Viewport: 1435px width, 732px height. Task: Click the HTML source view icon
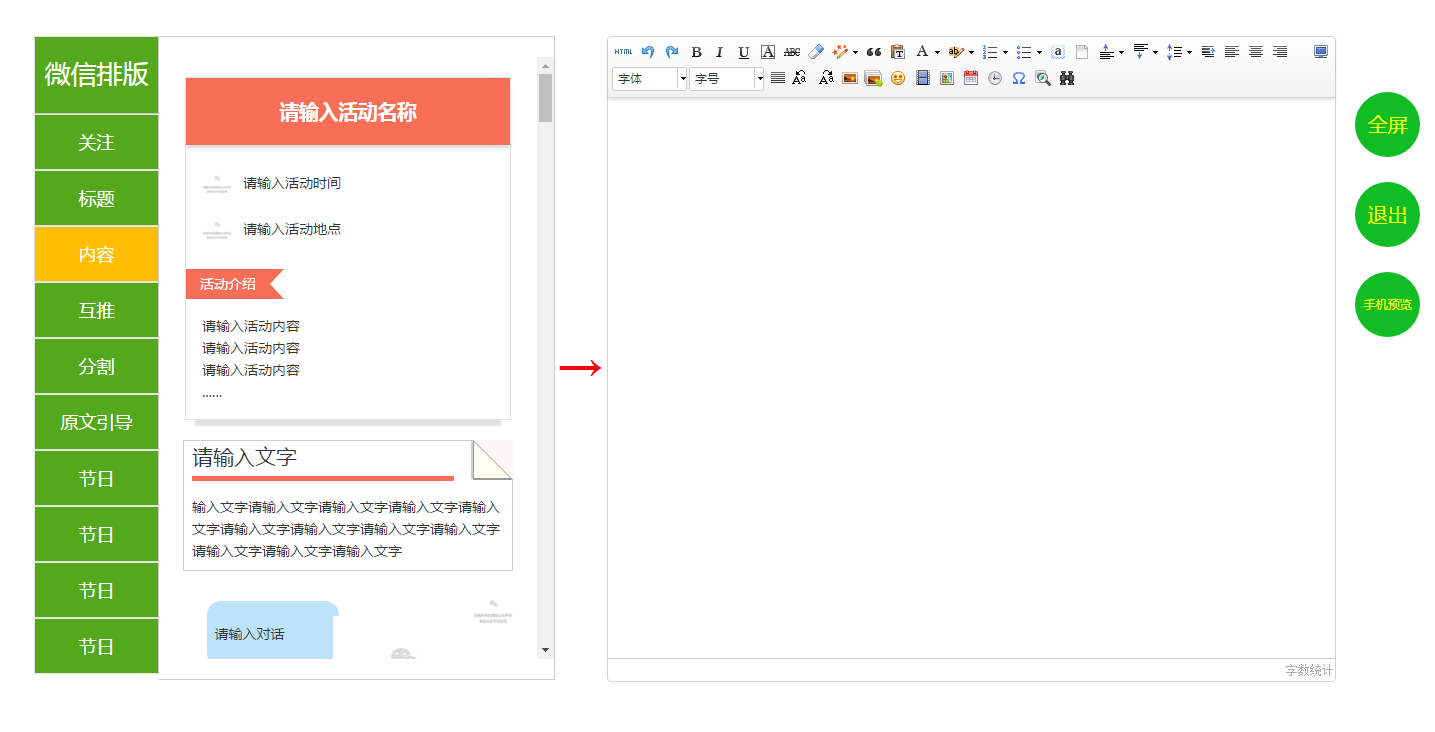tap(623, 52)
